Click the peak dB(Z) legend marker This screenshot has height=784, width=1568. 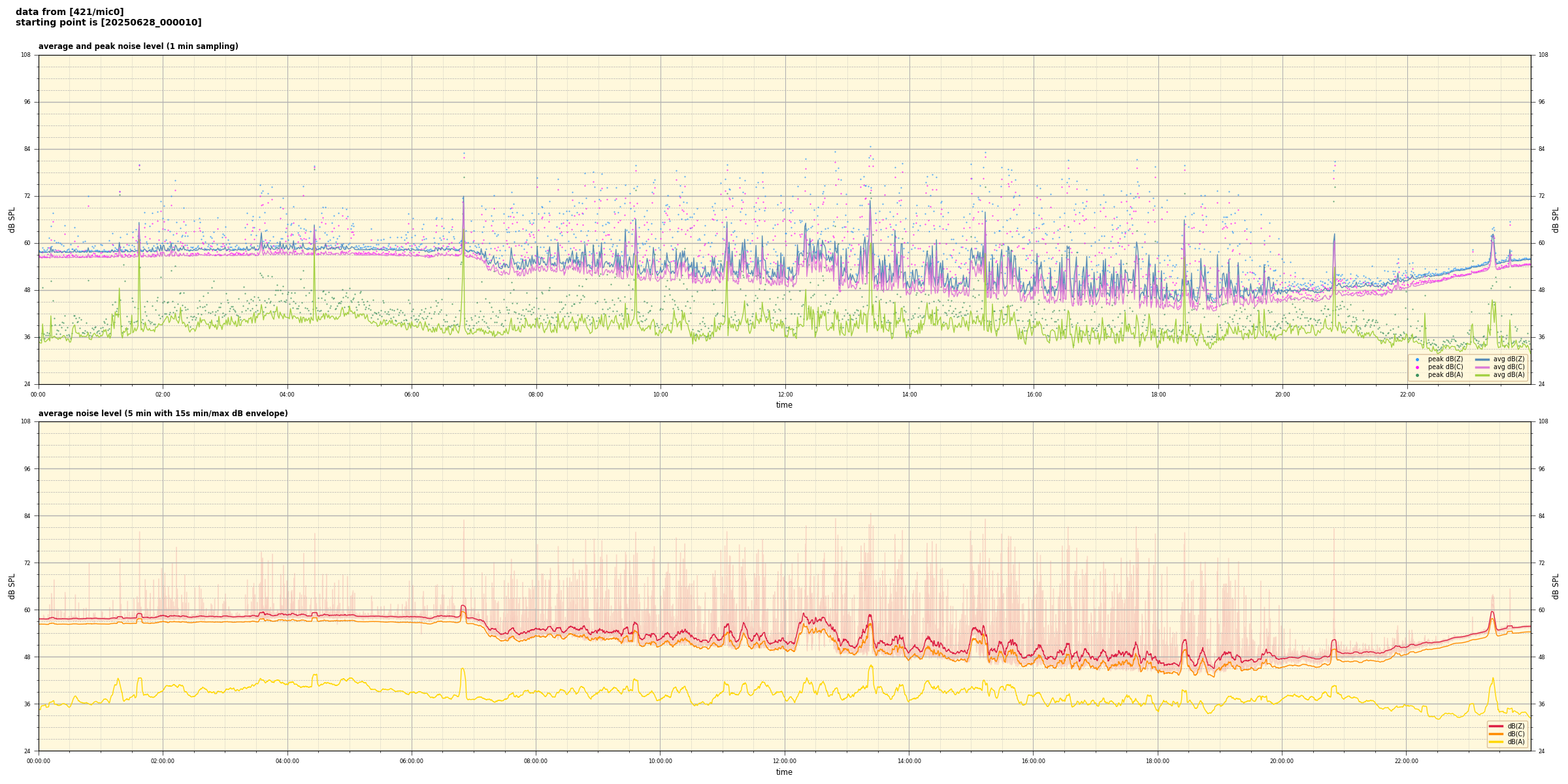click(x=1417, y=359)
